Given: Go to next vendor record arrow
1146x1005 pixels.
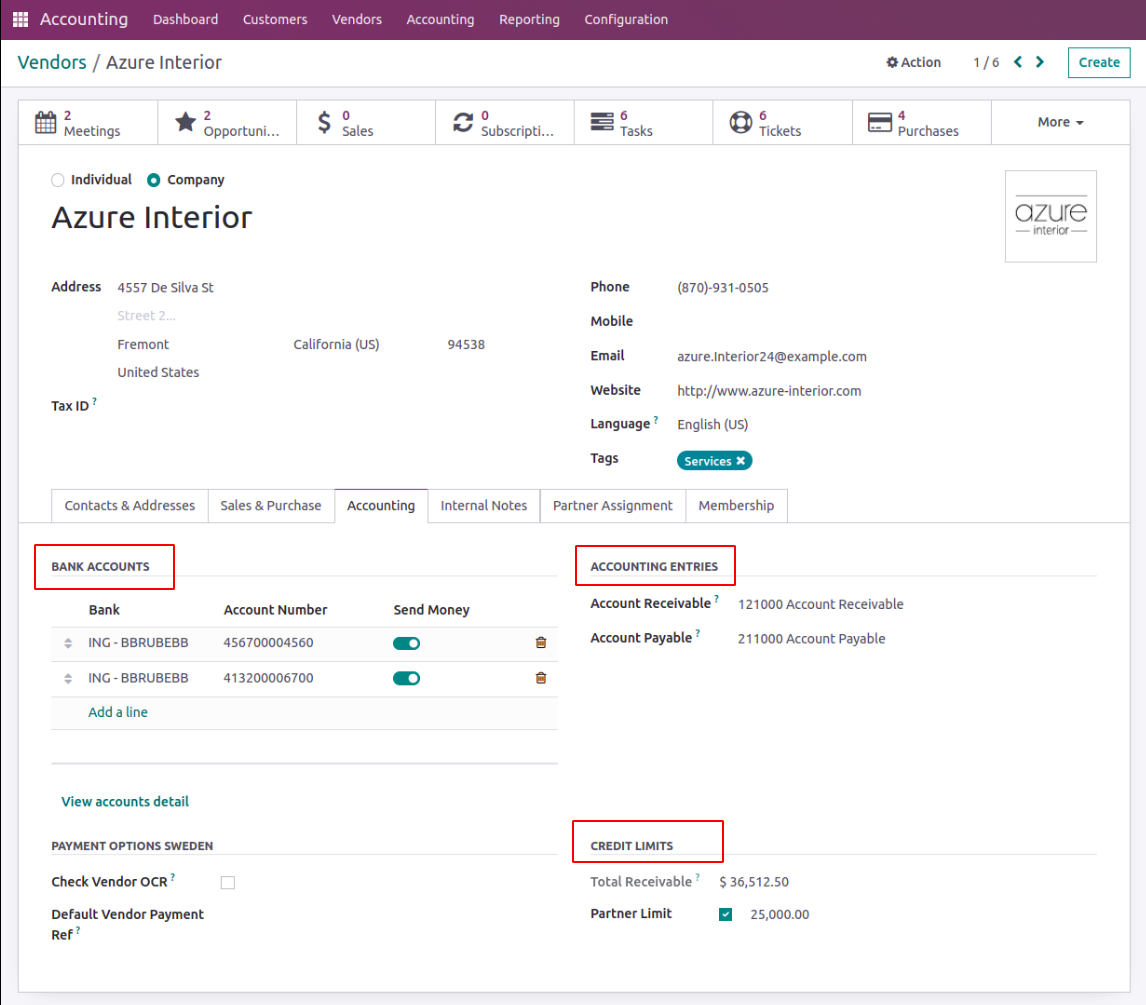Looking at the screenshot, I should point(1040,62).
